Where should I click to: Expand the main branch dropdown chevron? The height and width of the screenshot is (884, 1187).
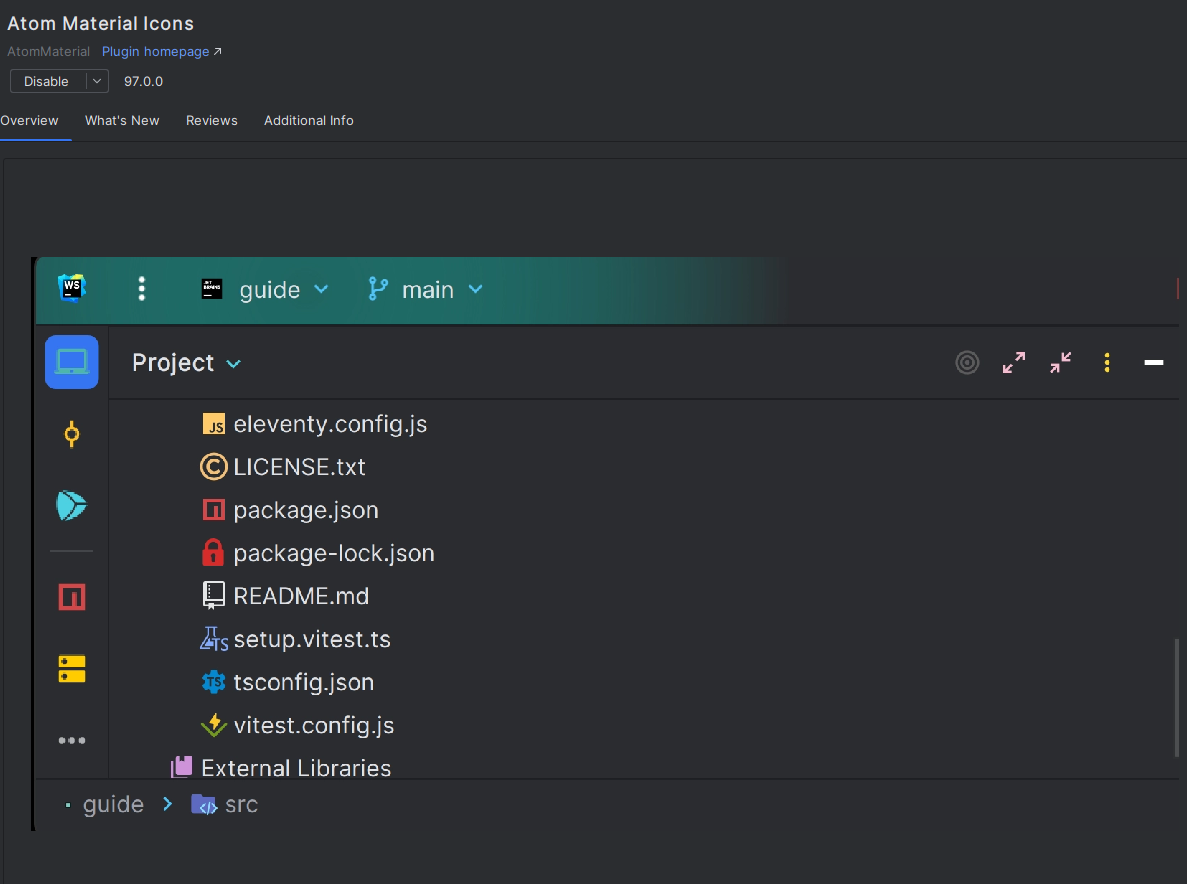click(475, 289)
